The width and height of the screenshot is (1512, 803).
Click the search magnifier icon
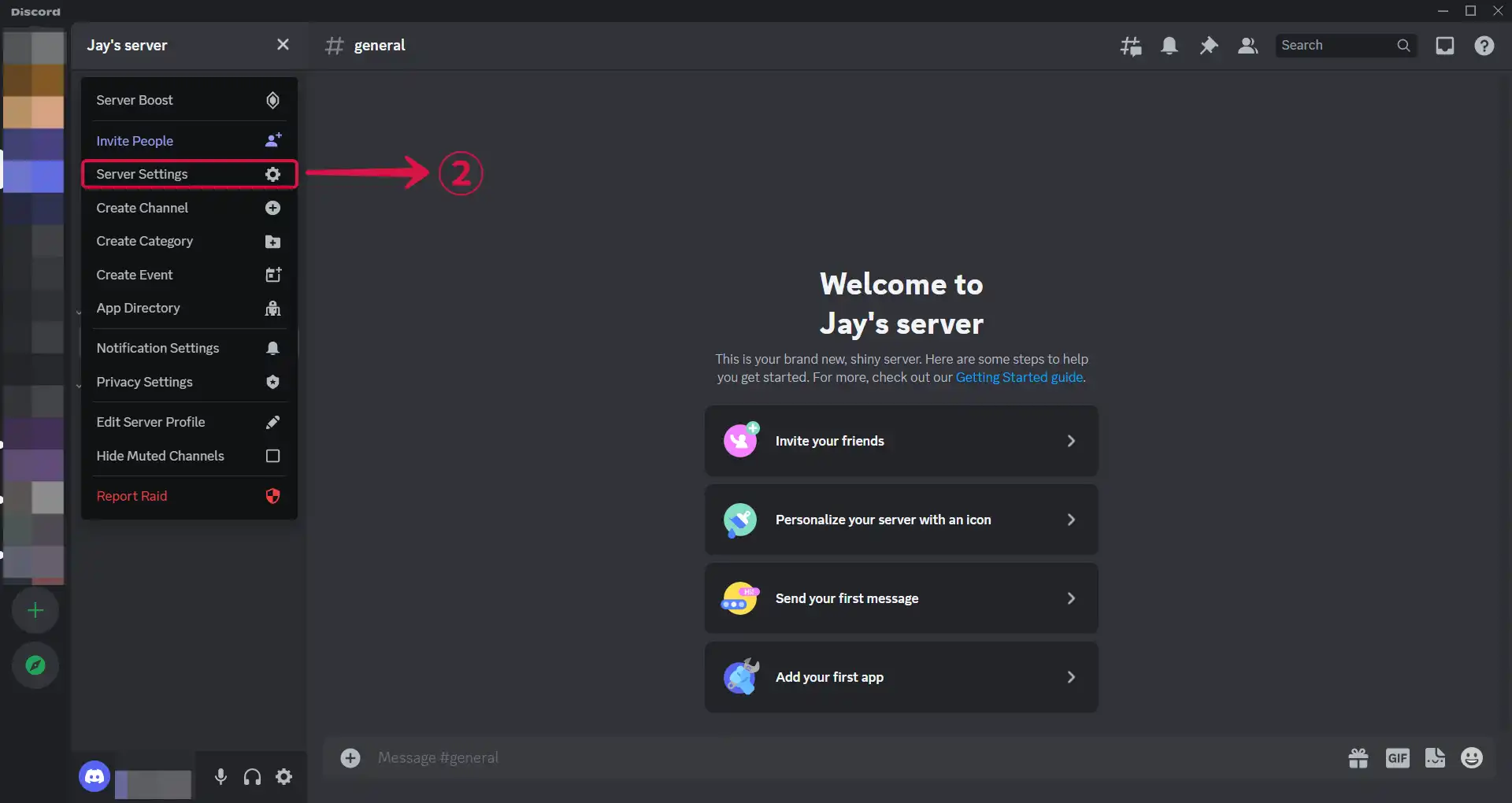[1403, 46]
